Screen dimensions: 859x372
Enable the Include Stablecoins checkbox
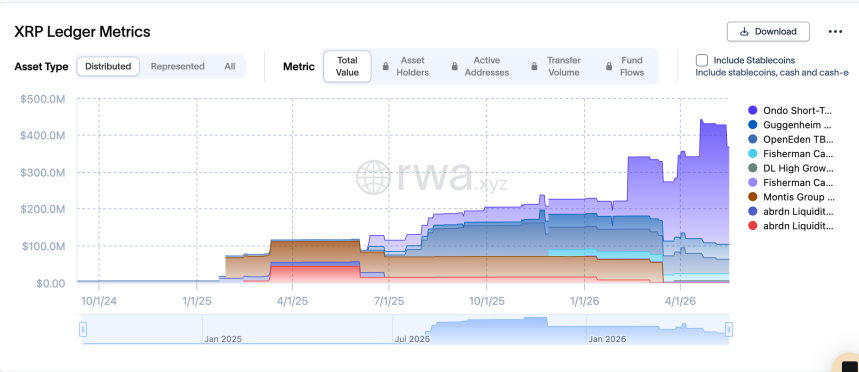(701, 60)
